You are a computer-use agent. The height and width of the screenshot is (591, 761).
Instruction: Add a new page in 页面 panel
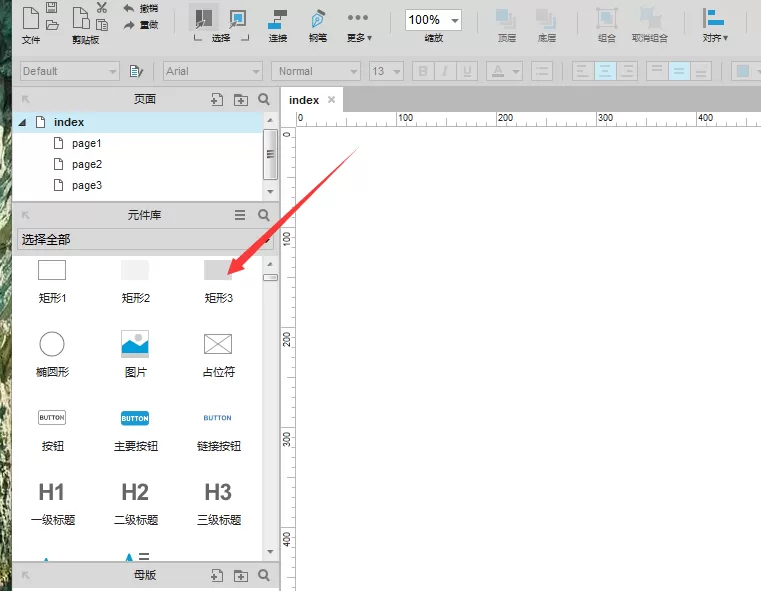click(217, 99)
